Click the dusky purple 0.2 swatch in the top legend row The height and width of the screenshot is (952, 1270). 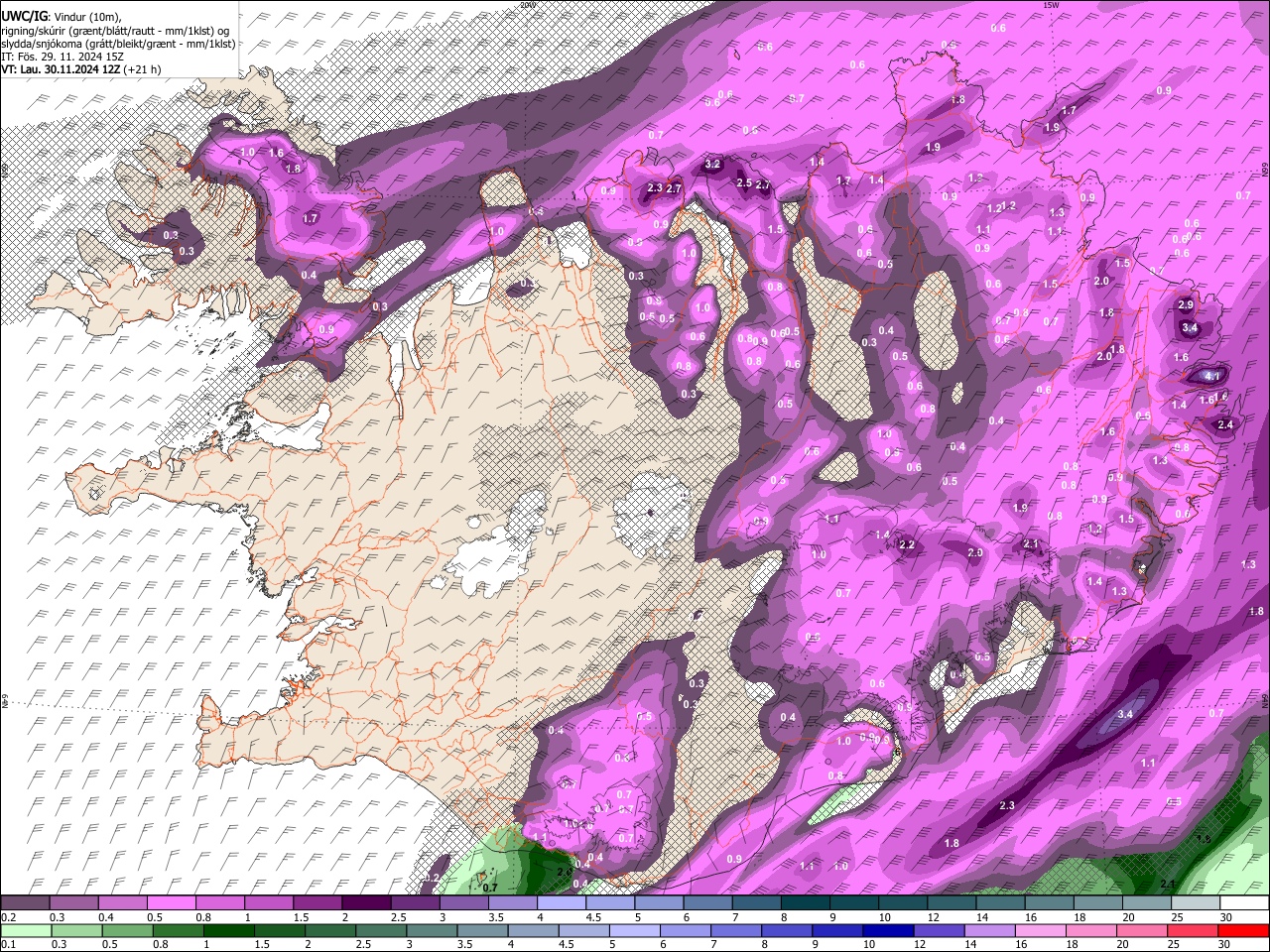[x=25, y=903]
